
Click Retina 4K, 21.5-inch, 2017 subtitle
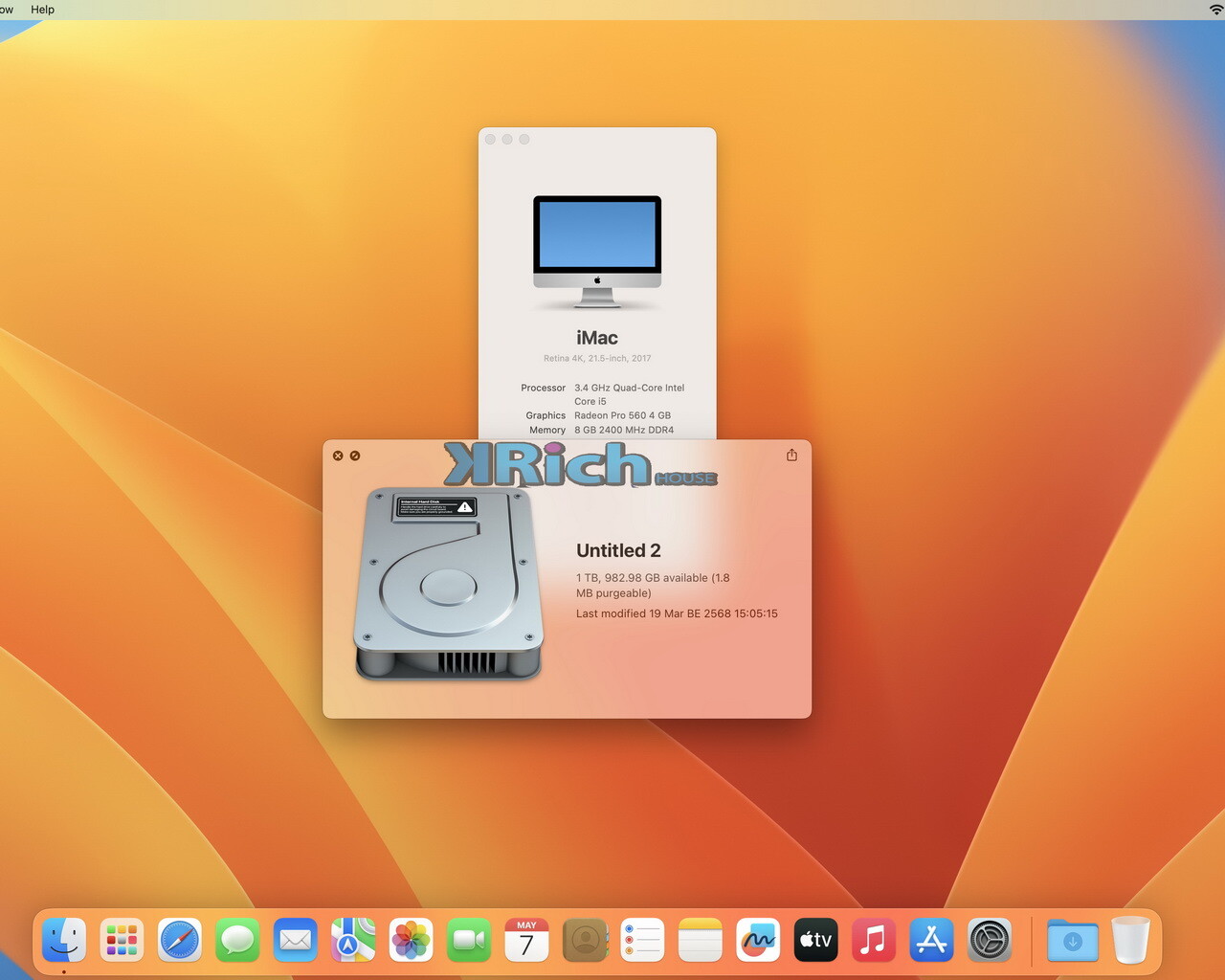(597, 358)
